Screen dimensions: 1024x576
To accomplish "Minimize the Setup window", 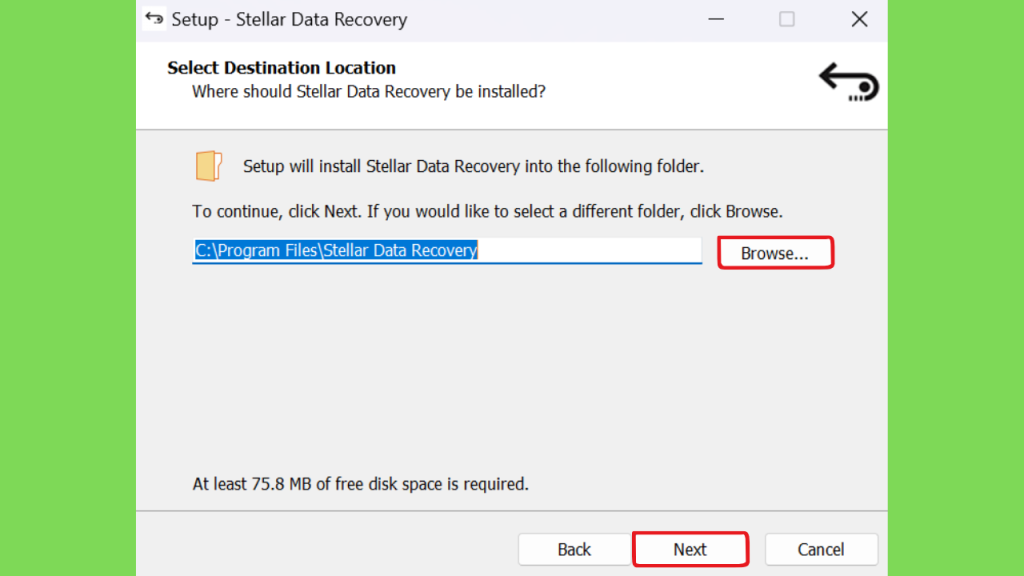I will click(x=716, y=19).
